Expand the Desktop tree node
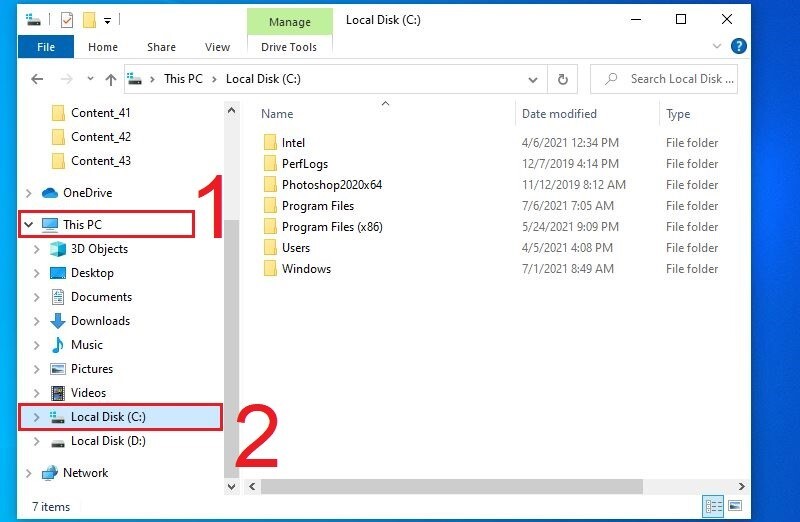This screenshot has height=522, width=800. 36,273
